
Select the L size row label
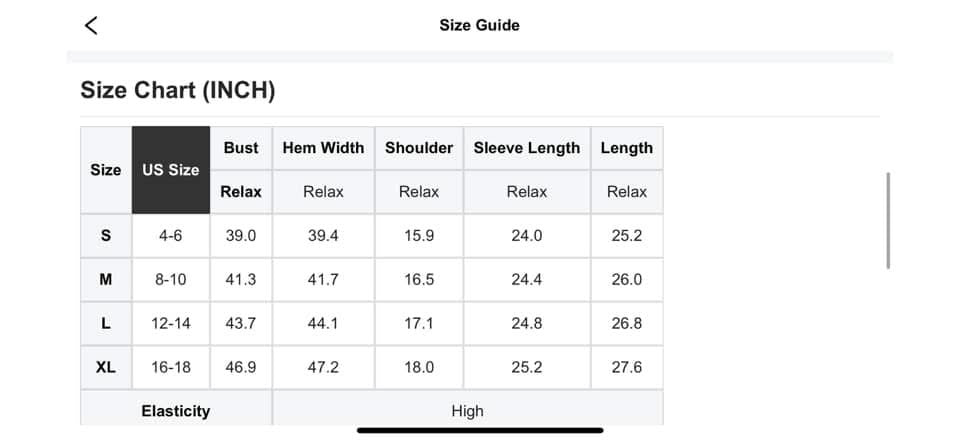pyautogui.click(x=106, y=324)
